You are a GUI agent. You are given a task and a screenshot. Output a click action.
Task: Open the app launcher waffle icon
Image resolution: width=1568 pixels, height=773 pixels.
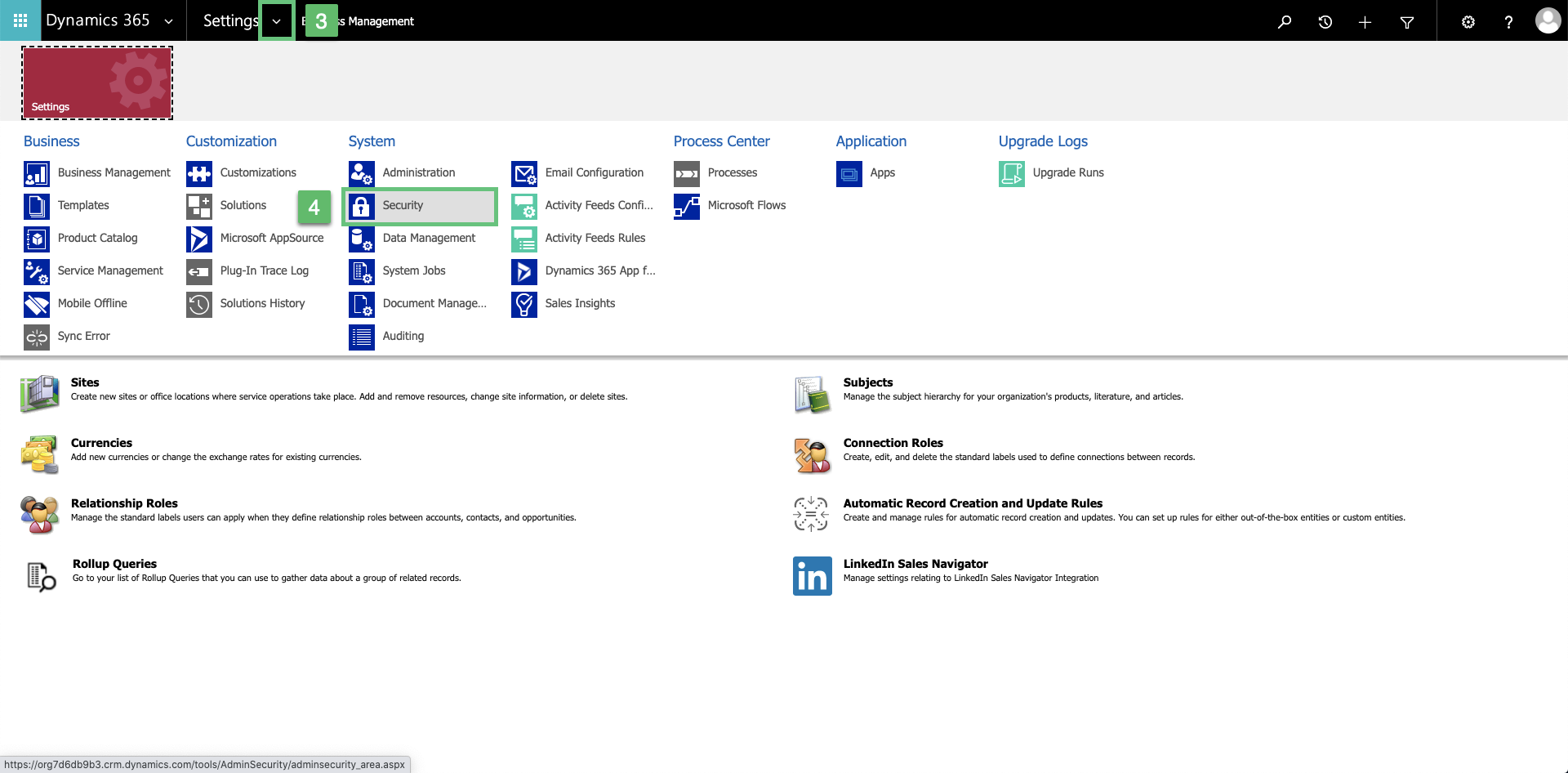[20, 20]
